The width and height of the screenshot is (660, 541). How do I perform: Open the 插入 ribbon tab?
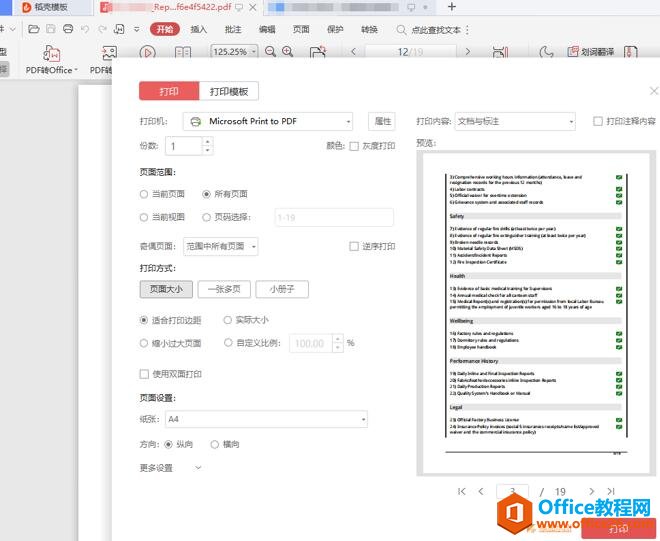199,29
